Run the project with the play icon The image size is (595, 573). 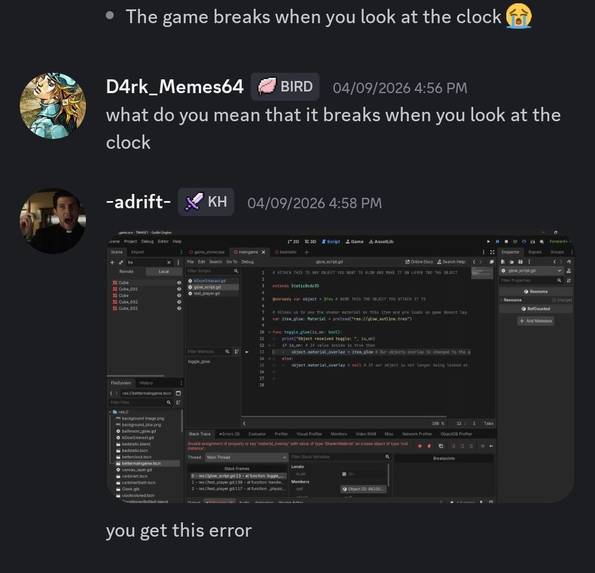pyautogui.click(x=488, y=241)
